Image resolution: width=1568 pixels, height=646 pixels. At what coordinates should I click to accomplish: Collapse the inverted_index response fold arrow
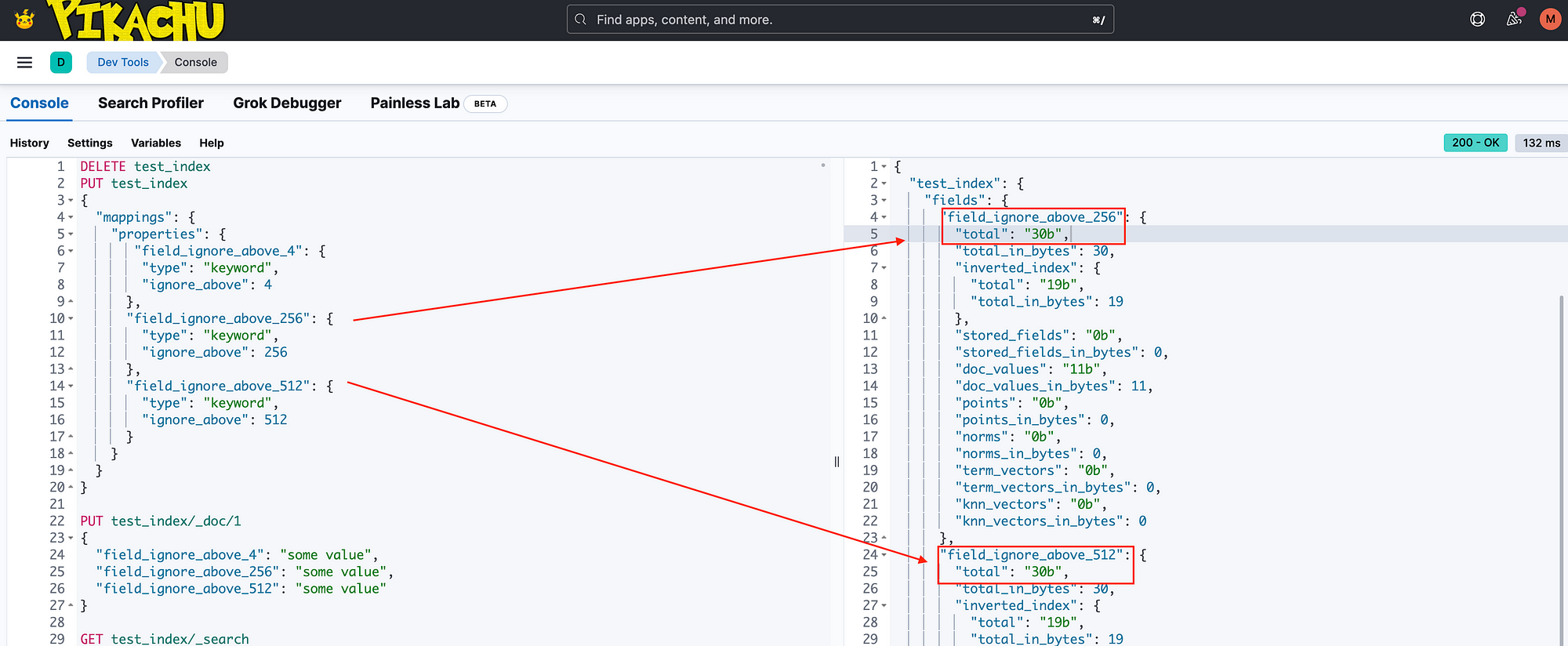point(884,268)
